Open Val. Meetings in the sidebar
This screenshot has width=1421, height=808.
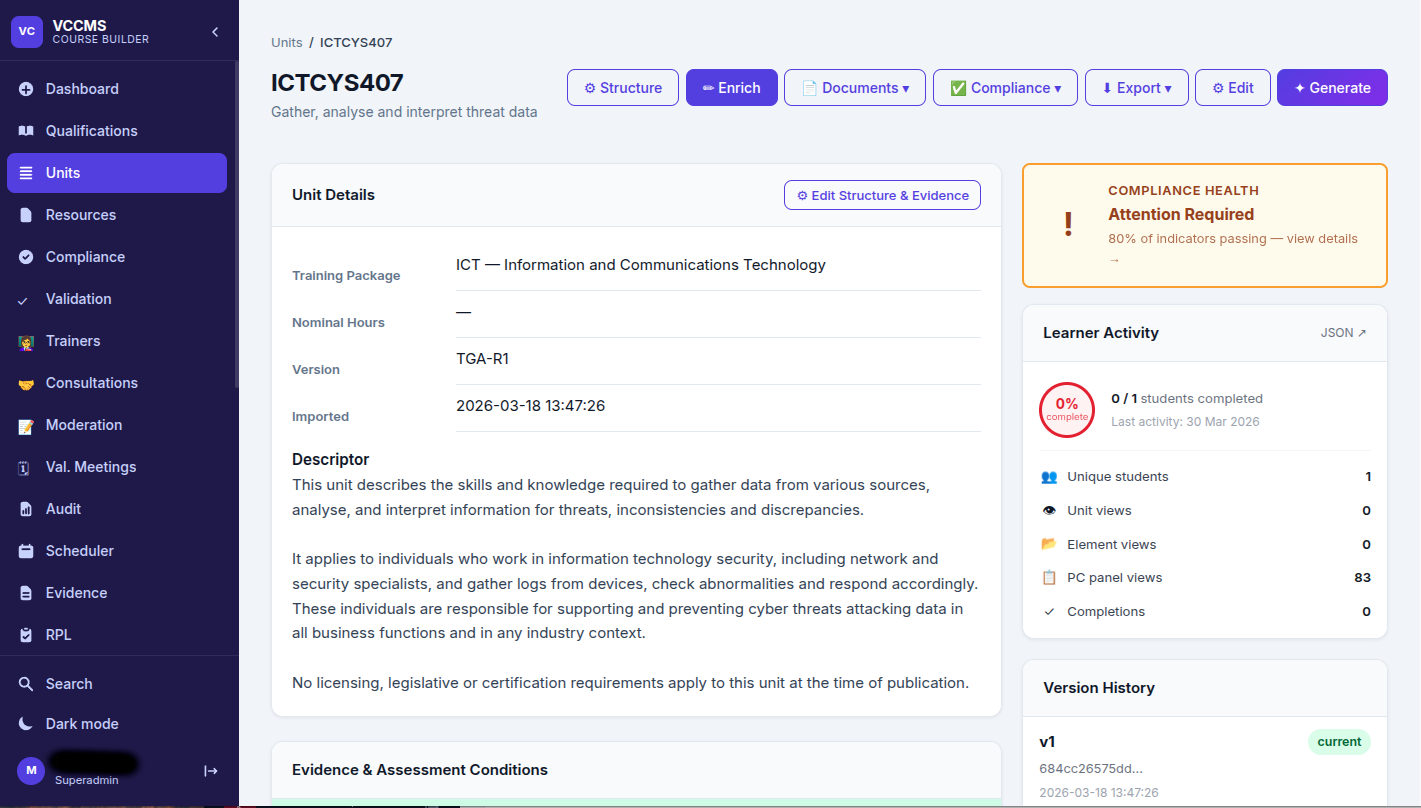[117, 467]
